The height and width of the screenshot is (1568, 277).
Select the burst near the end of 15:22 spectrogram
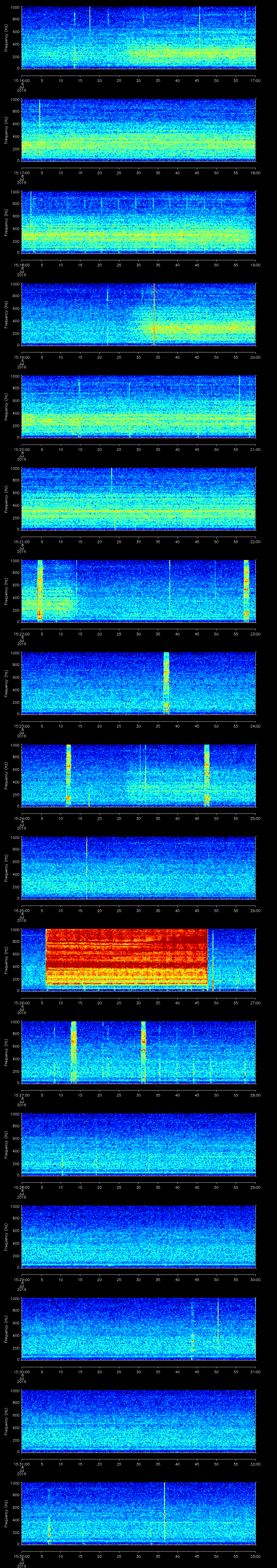tap(246, 590)
